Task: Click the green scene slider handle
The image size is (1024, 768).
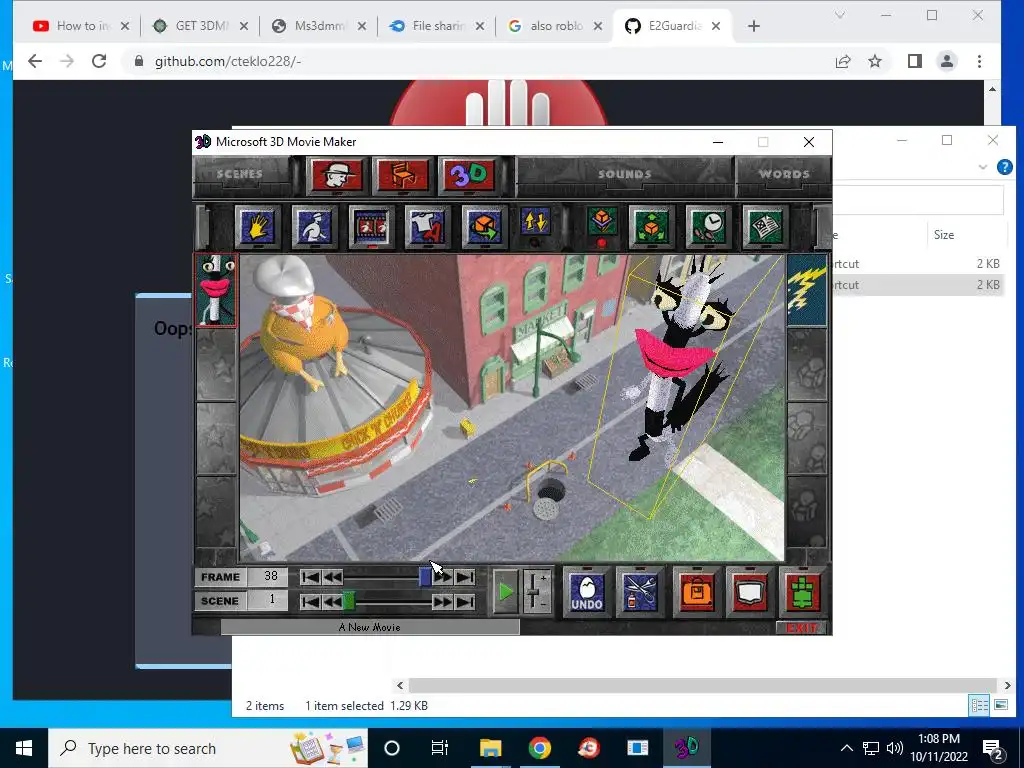Action: (x=349, y=601)
